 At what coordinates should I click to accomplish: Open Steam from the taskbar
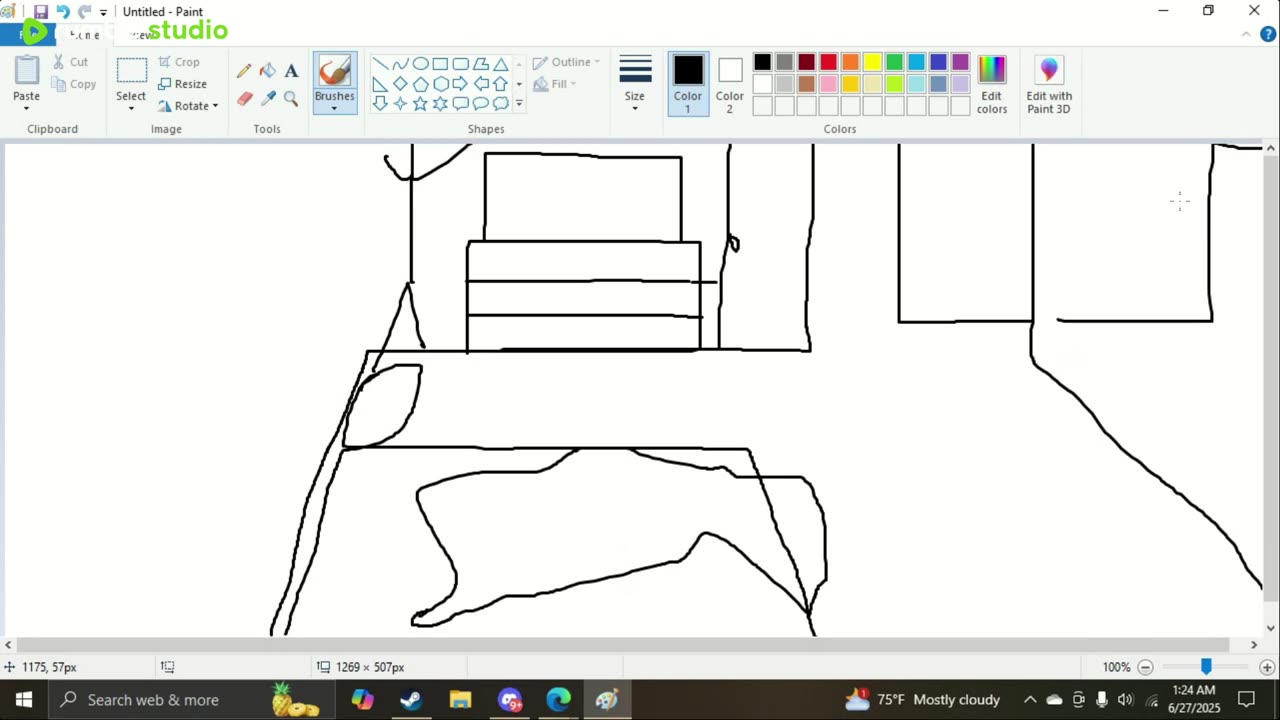point(411,700)
